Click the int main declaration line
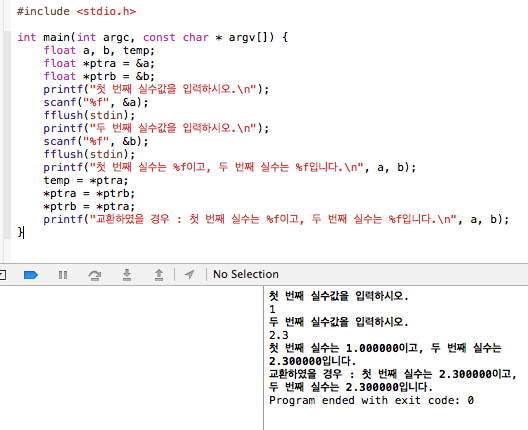528x430 pixels. pyautogui.click(x=153, y=37)
